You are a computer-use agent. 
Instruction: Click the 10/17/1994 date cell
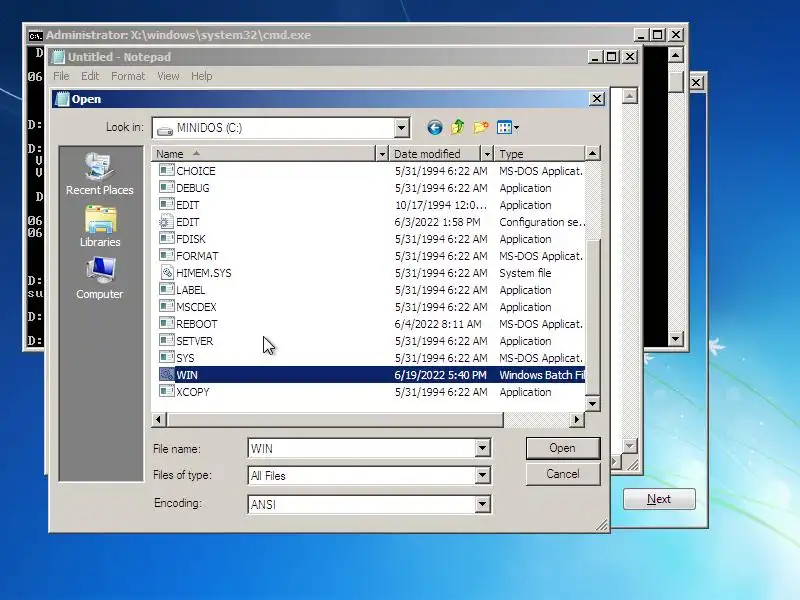pos(440,204)
